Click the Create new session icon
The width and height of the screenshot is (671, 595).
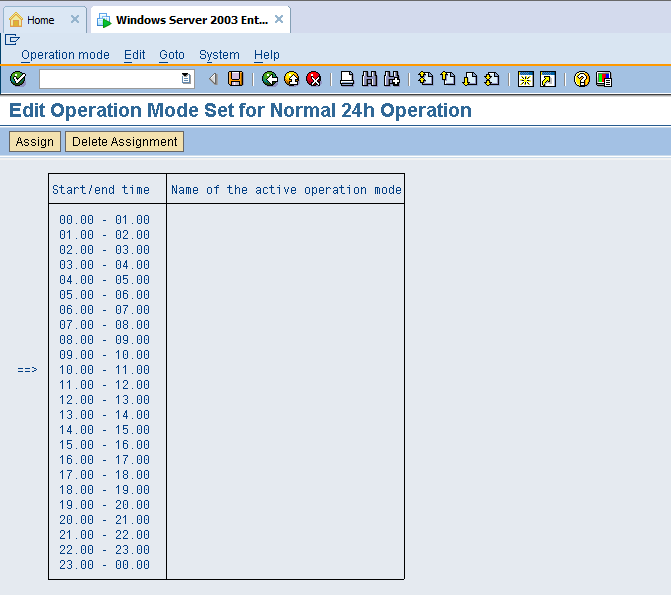click(x=525, y=79)
